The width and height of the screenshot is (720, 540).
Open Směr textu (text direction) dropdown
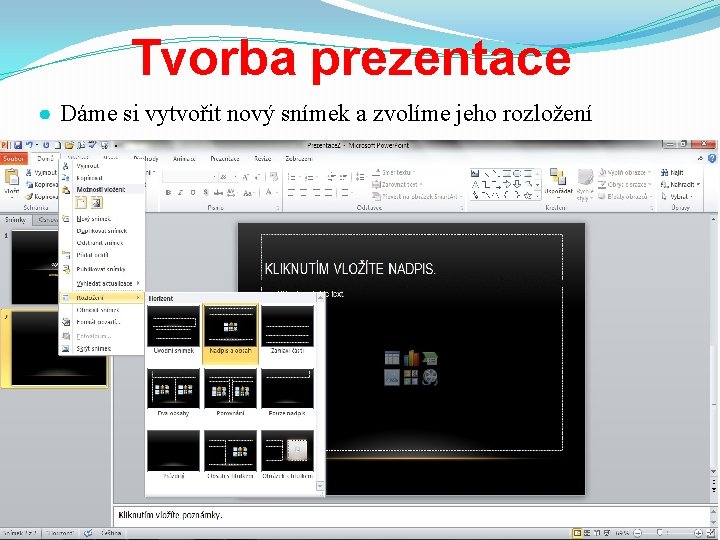click(x=394, y=172)
